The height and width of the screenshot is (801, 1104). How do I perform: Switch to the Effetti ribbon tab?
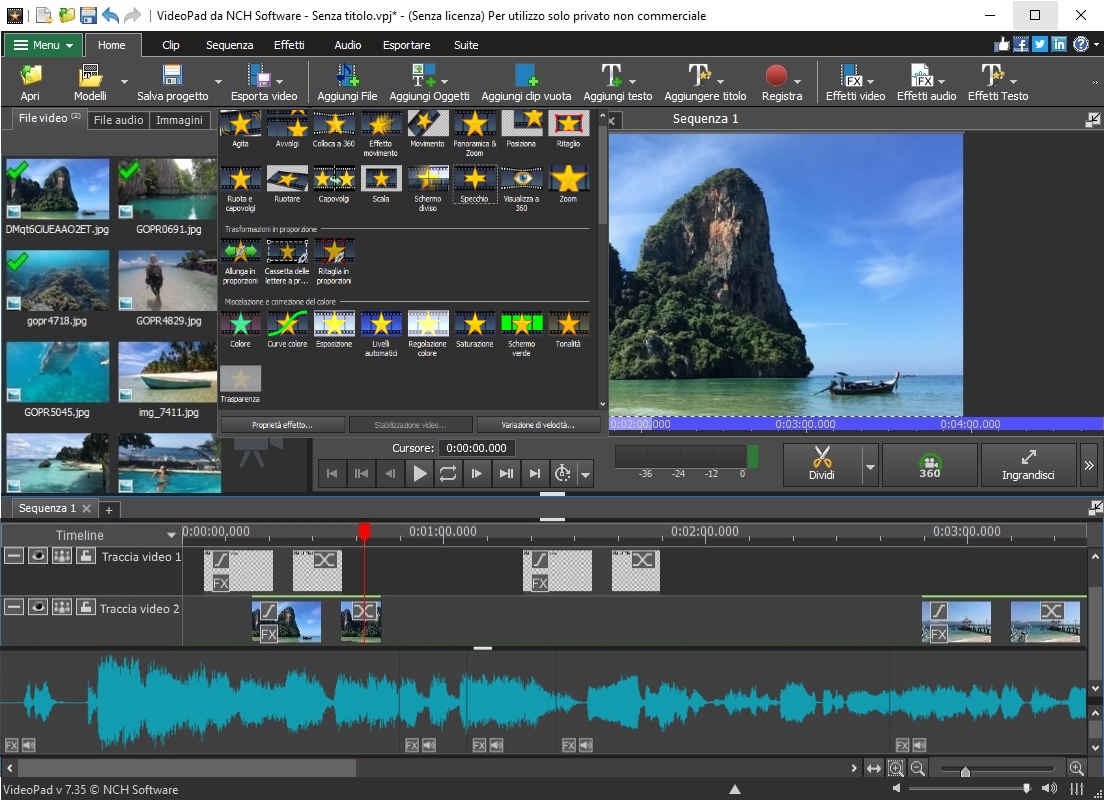tap(289, 45)
